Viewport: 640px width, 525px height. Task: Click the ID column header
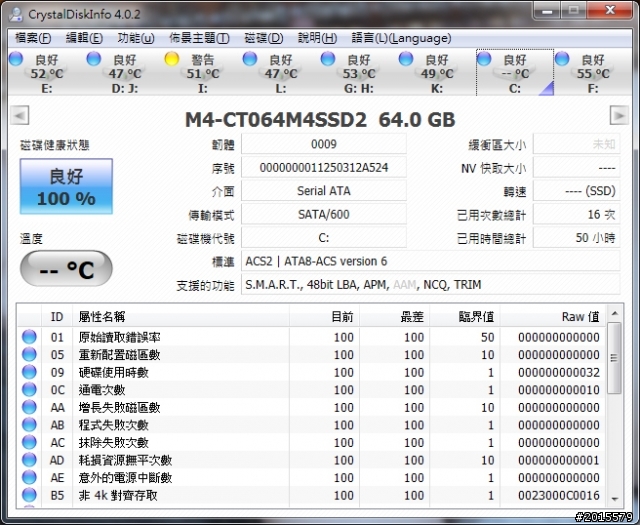pos(57,316)
